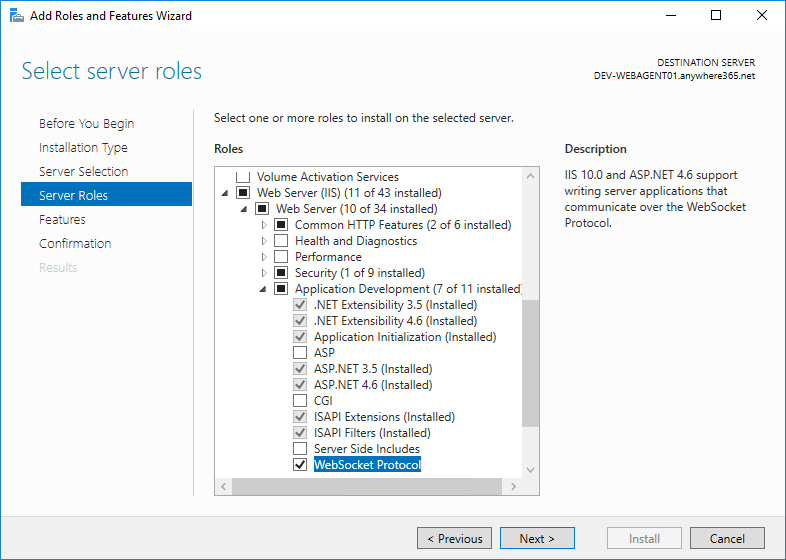The image size is (786, 560).
Task: Tick the ASP checkbox
Action: [300, 352]
